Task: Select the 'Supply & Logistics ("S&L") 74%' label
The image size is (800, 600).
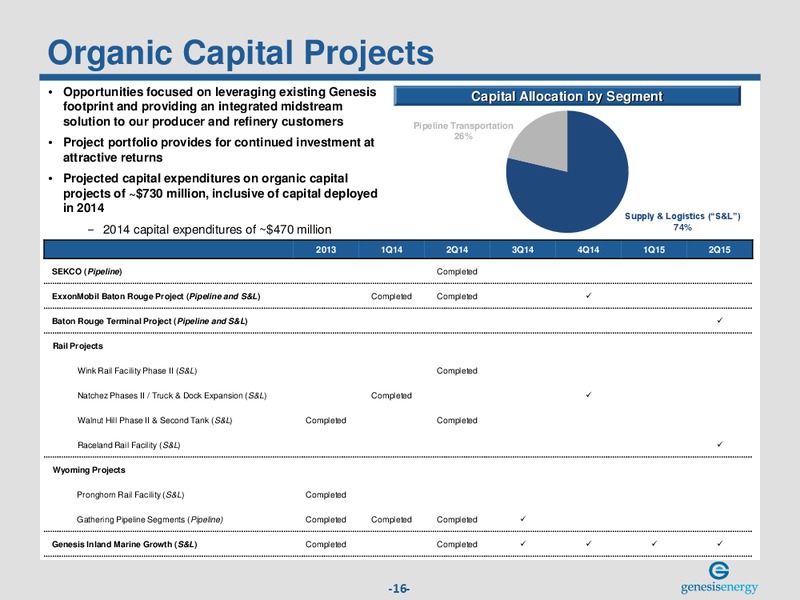Action: (682, 221)
